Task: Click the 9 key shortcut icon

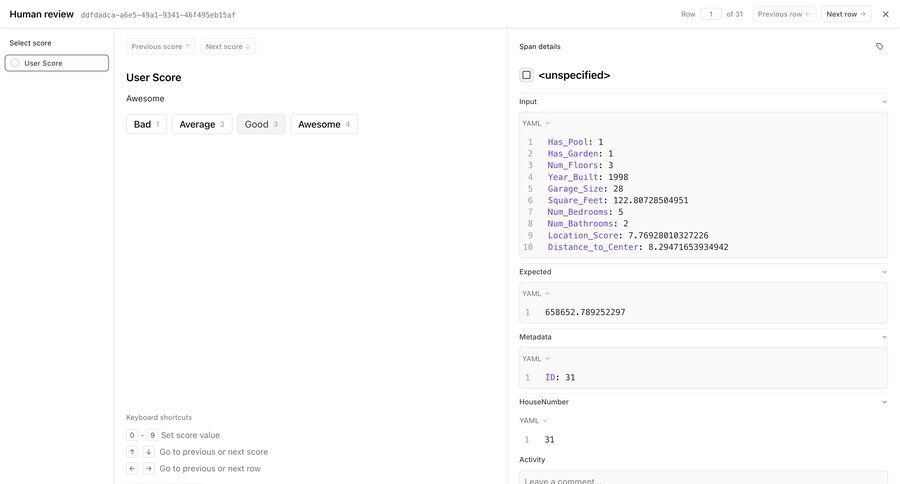Action: pos(152,435)
